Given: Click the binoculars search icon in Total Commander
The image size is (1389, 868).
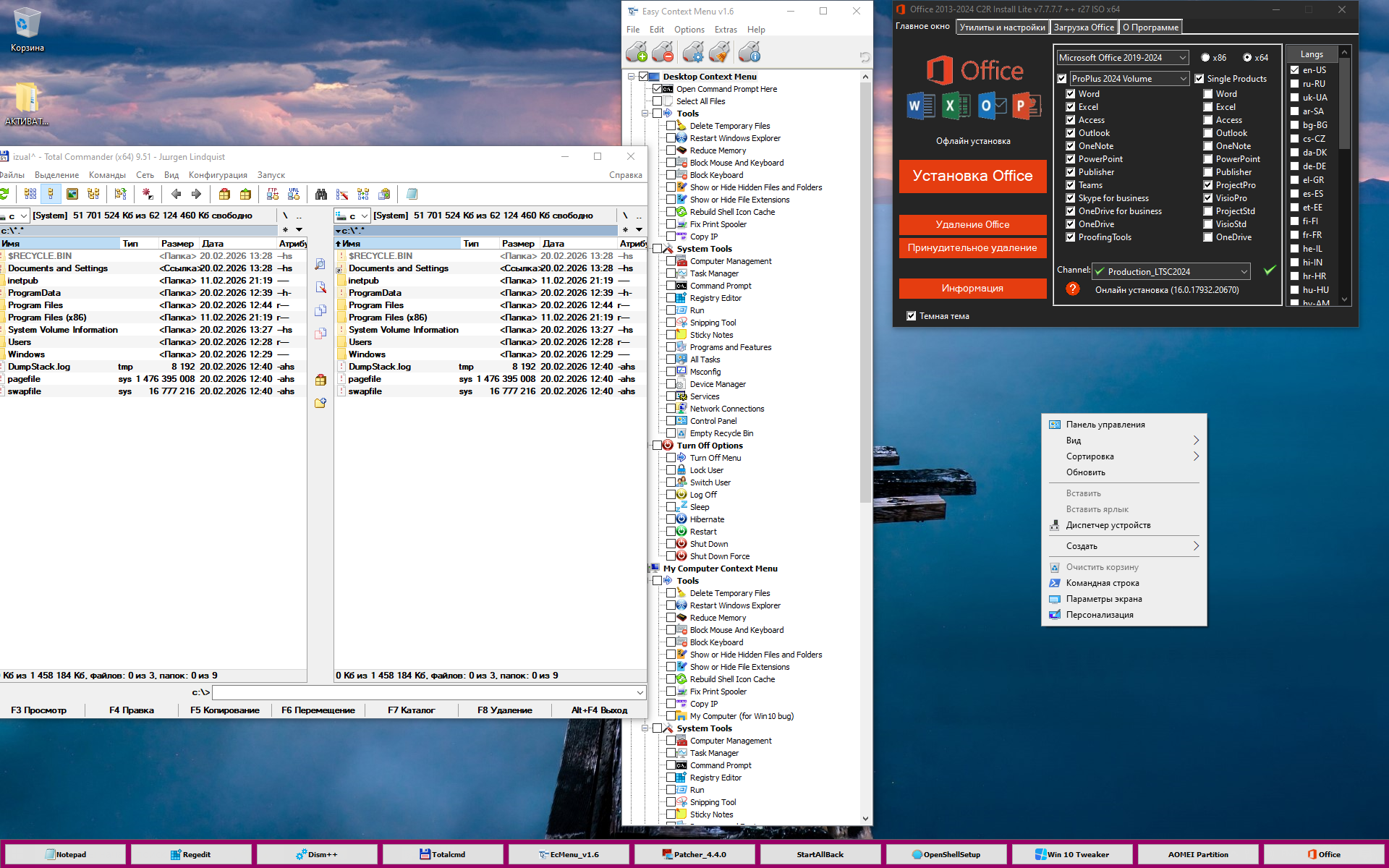Looking at the screenshot, I should pyautogui.click(x=321, y=194).
